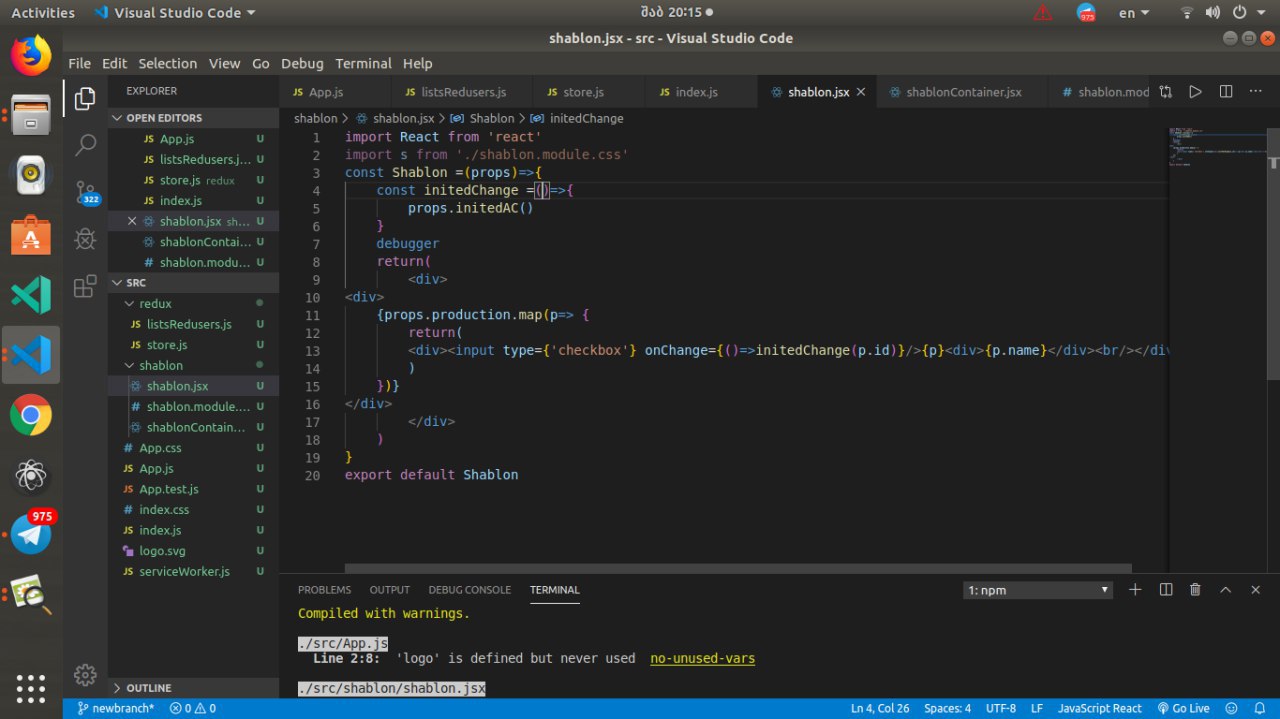Image resolution: width=1280 pixels, height=719 pixels.
Task: Open the Terminal menu in menu bar
Action: (363, 63)
